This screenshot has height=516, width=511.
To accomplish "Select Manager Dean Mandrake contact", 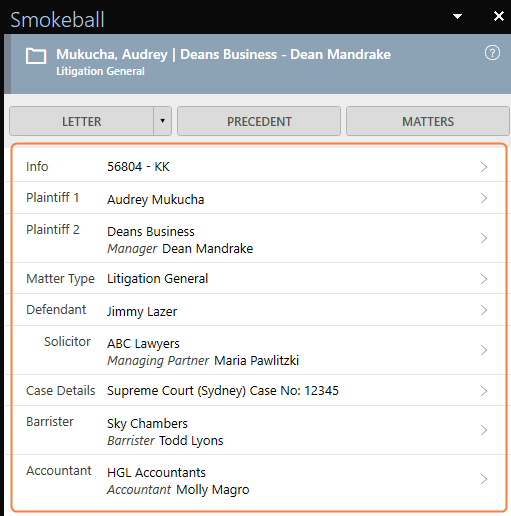I will pyautogui.click(x=180, y=249).
